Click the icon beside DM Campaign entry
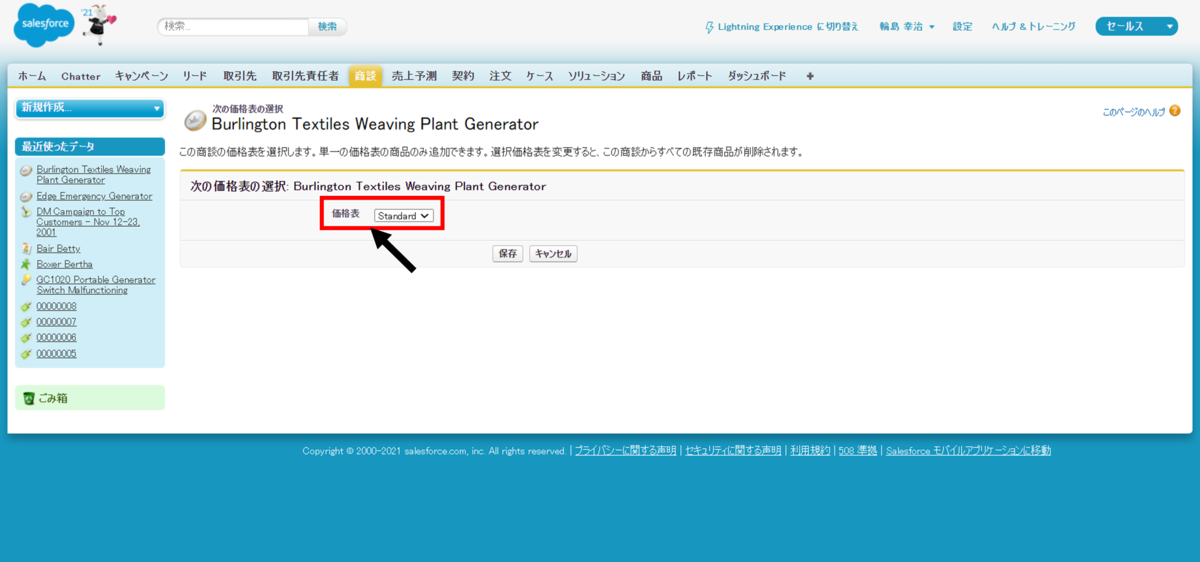The width and height of the screenshot is (1200, 562). coord(26,212)
